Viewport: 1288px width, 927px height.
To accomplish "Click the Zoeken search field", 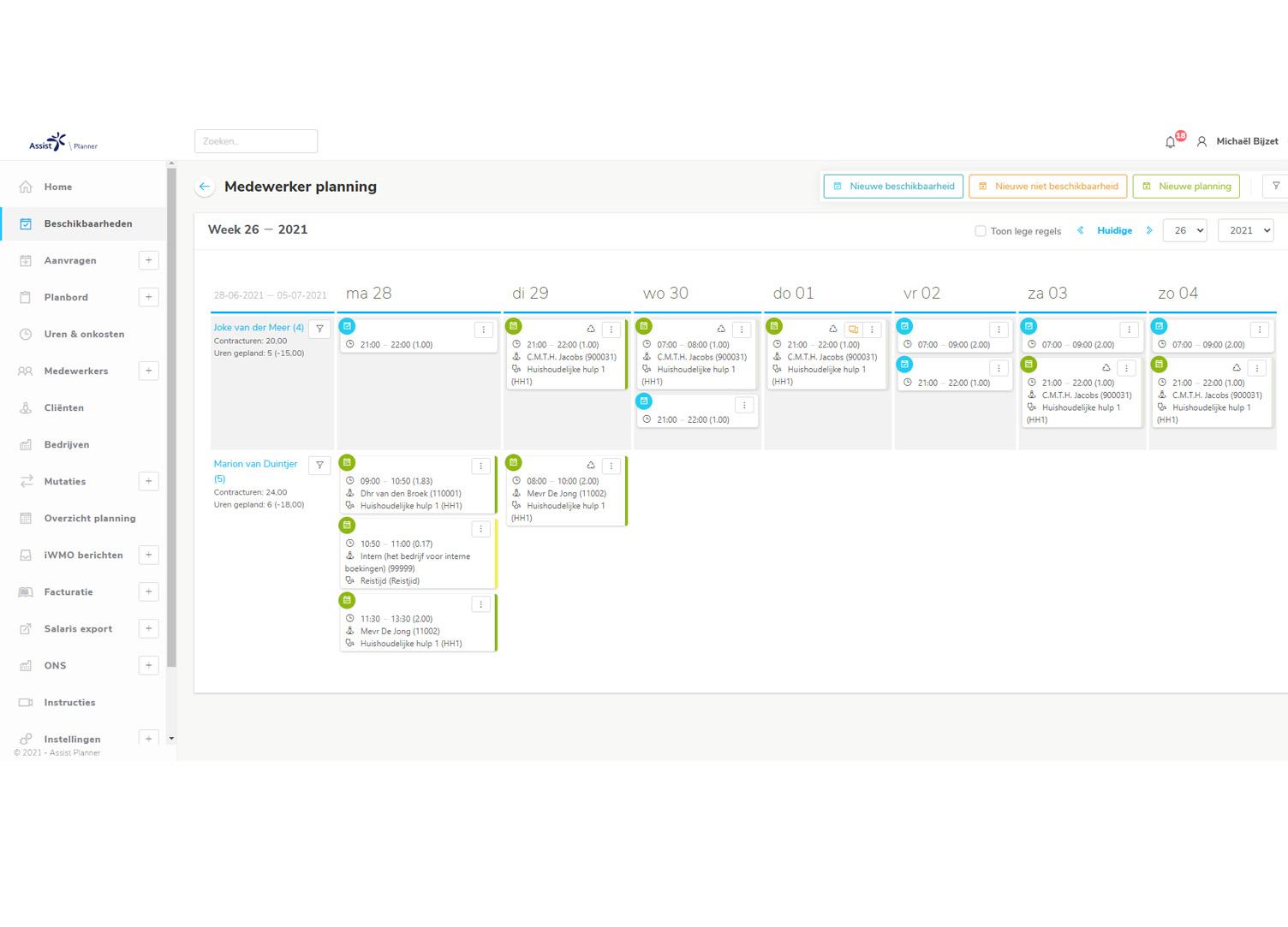I will coord(256,141).
